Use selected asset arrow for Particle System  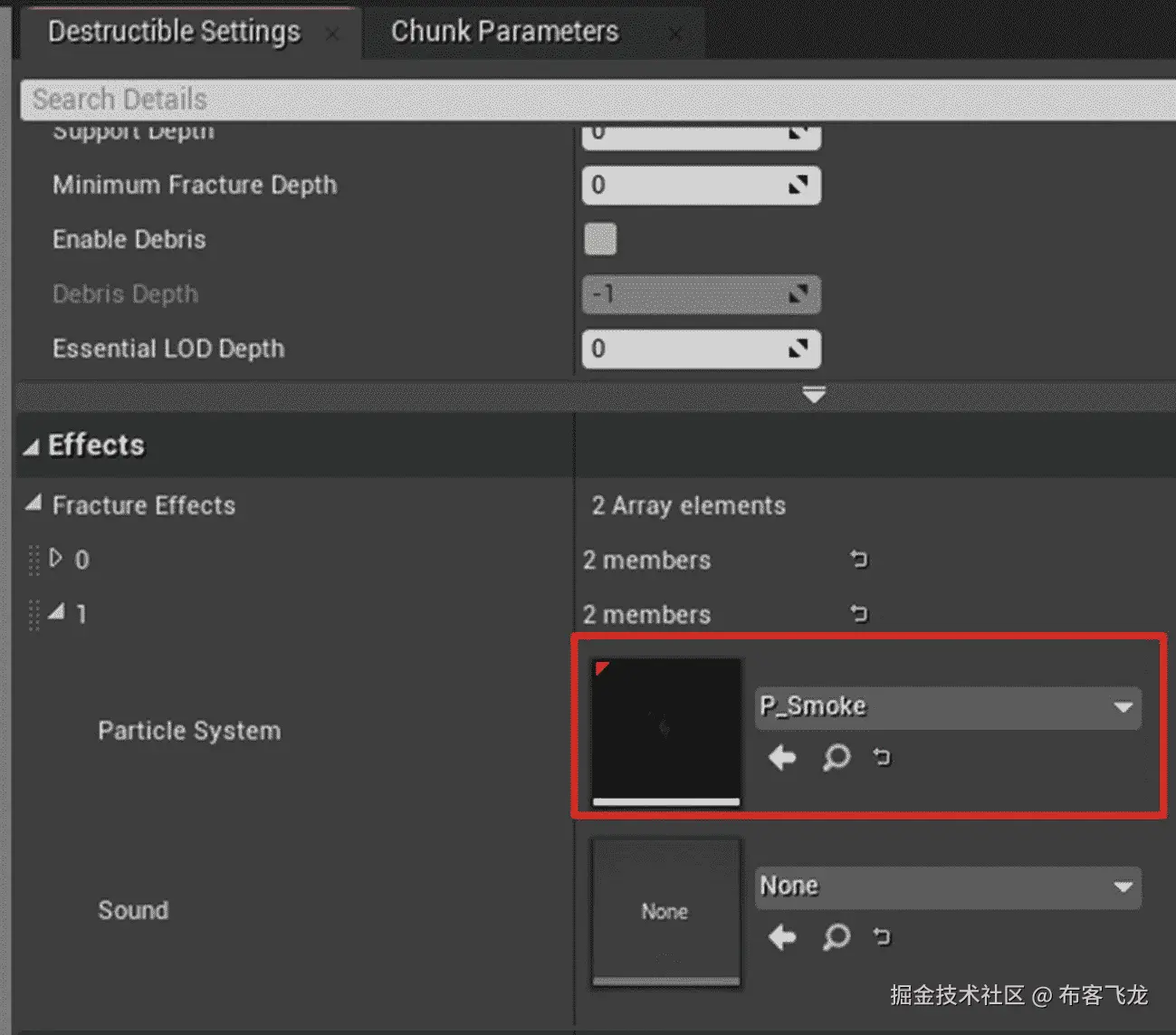pyautogui.click(x=782, y=757)
